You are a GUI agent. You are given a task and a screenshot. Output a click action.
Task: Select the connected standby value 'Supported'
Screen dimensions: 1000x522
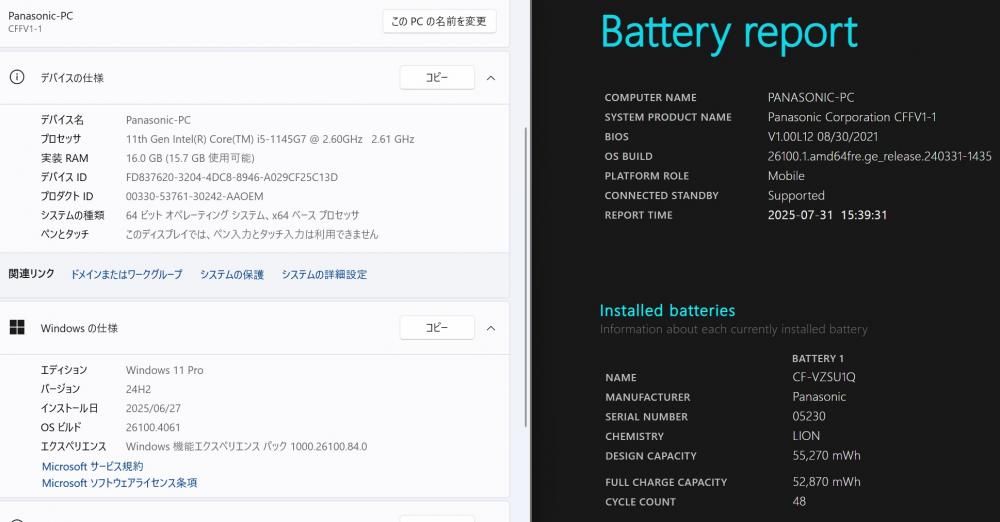[796, 196]
